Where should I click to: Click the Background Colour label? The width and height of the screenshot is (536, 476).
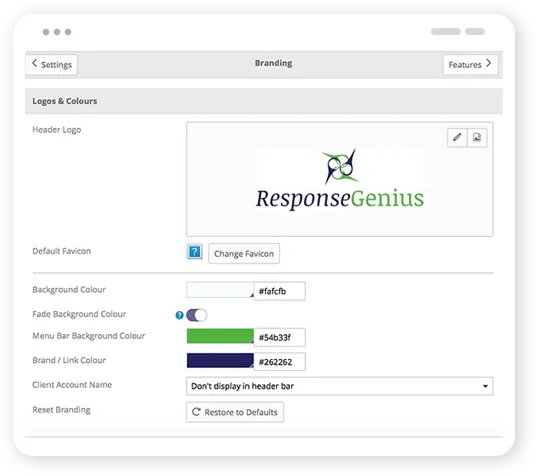[69, 290]
